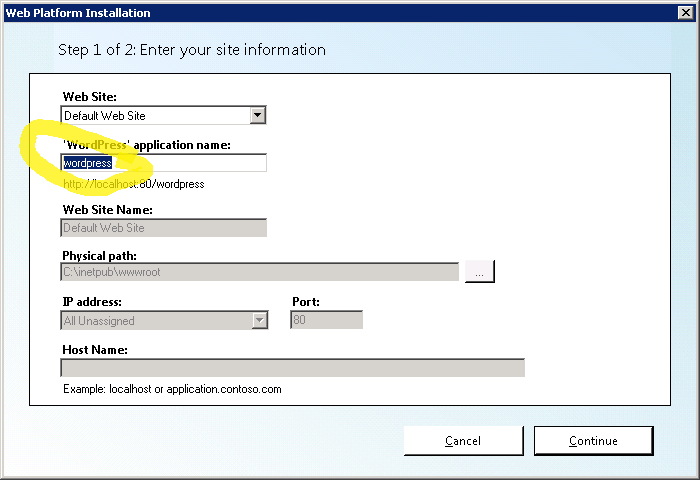700x480 pixels.
Task: Click the 'WordPress' application name label
Action: (147, 145)
